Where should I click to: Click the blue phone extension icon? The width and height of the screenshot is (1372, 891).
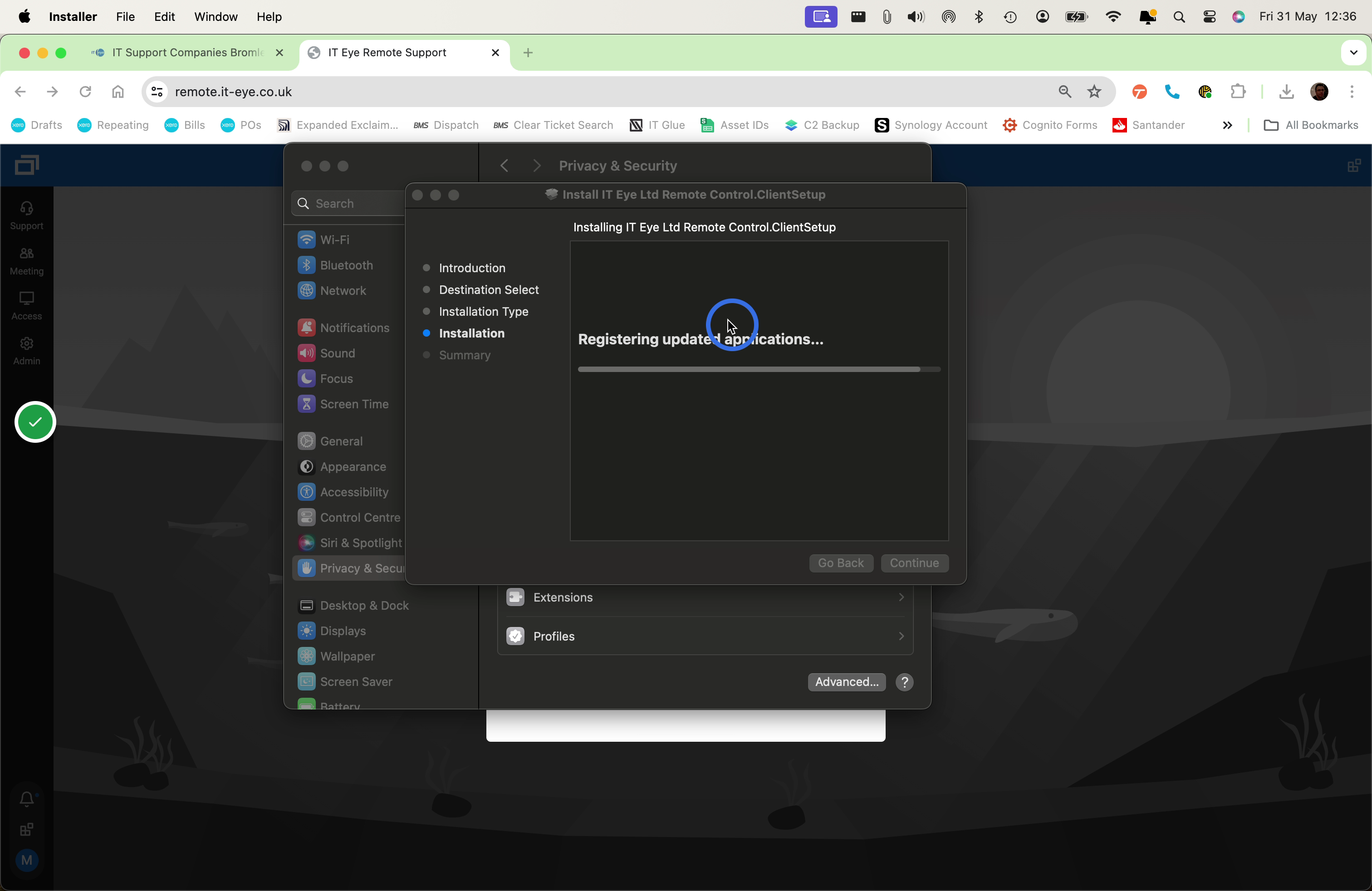click(x=1172, y=92)
